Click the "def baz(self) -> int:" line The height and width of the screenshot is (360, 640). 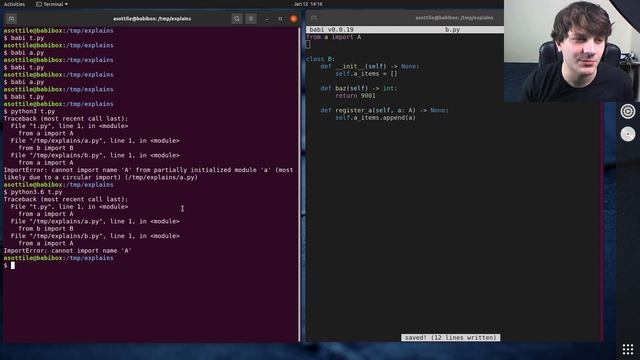point(358,89)
